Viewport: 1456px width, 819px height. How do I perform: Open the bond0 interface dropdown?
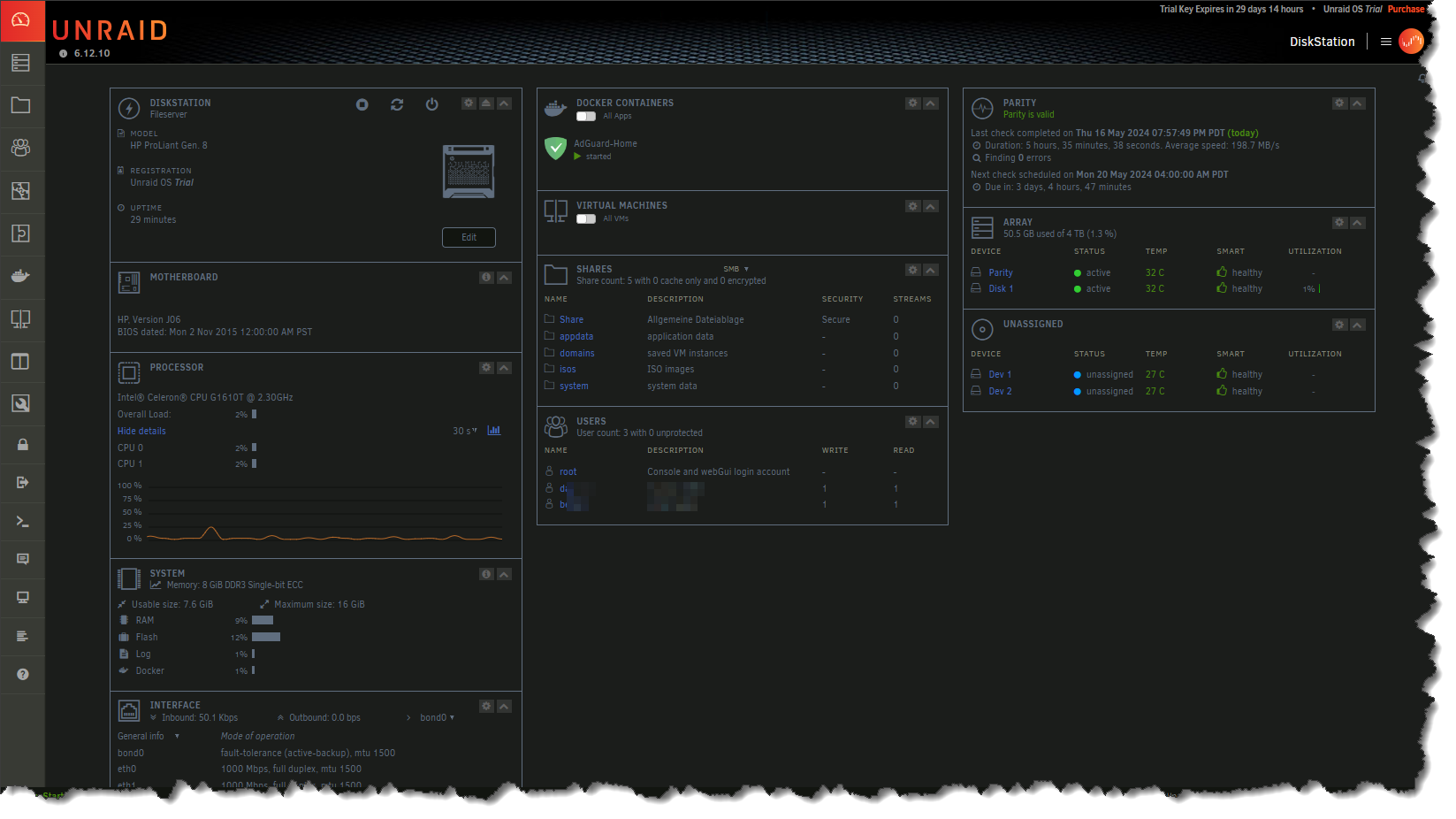click(438, 717)
